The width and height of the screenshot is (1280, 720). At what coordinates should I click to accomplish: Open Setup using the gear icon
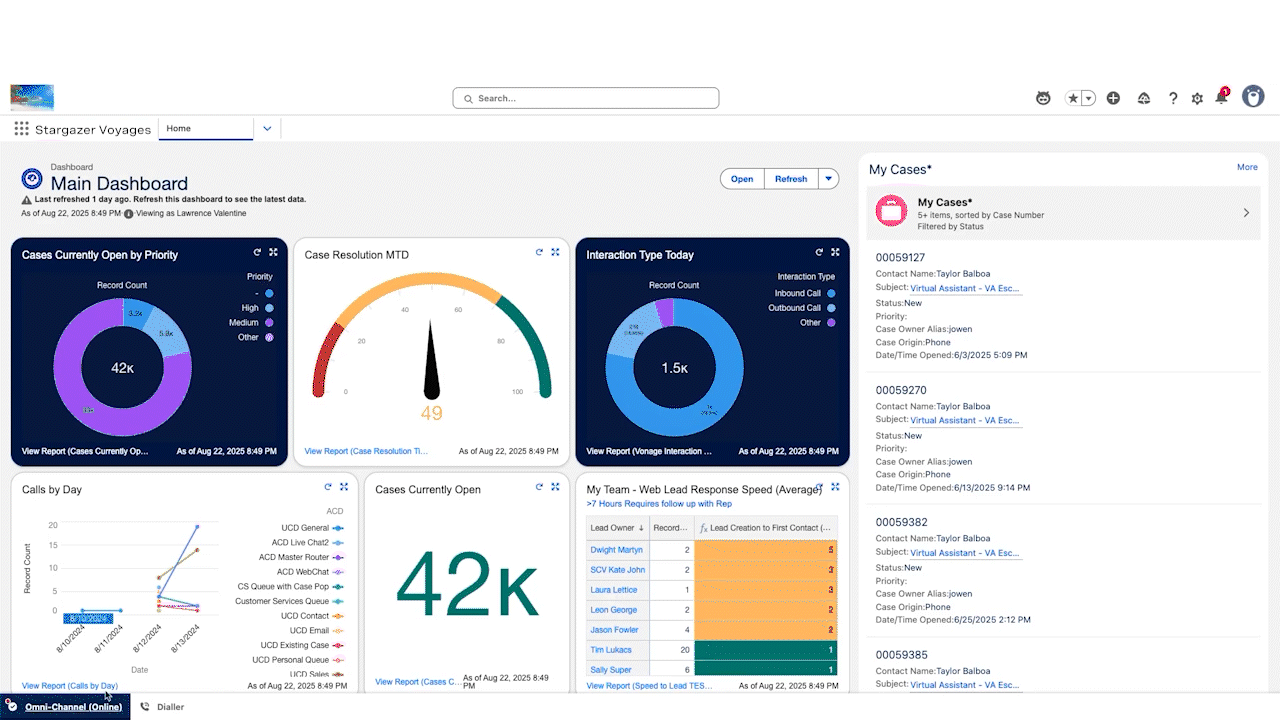coord(1197,97)
